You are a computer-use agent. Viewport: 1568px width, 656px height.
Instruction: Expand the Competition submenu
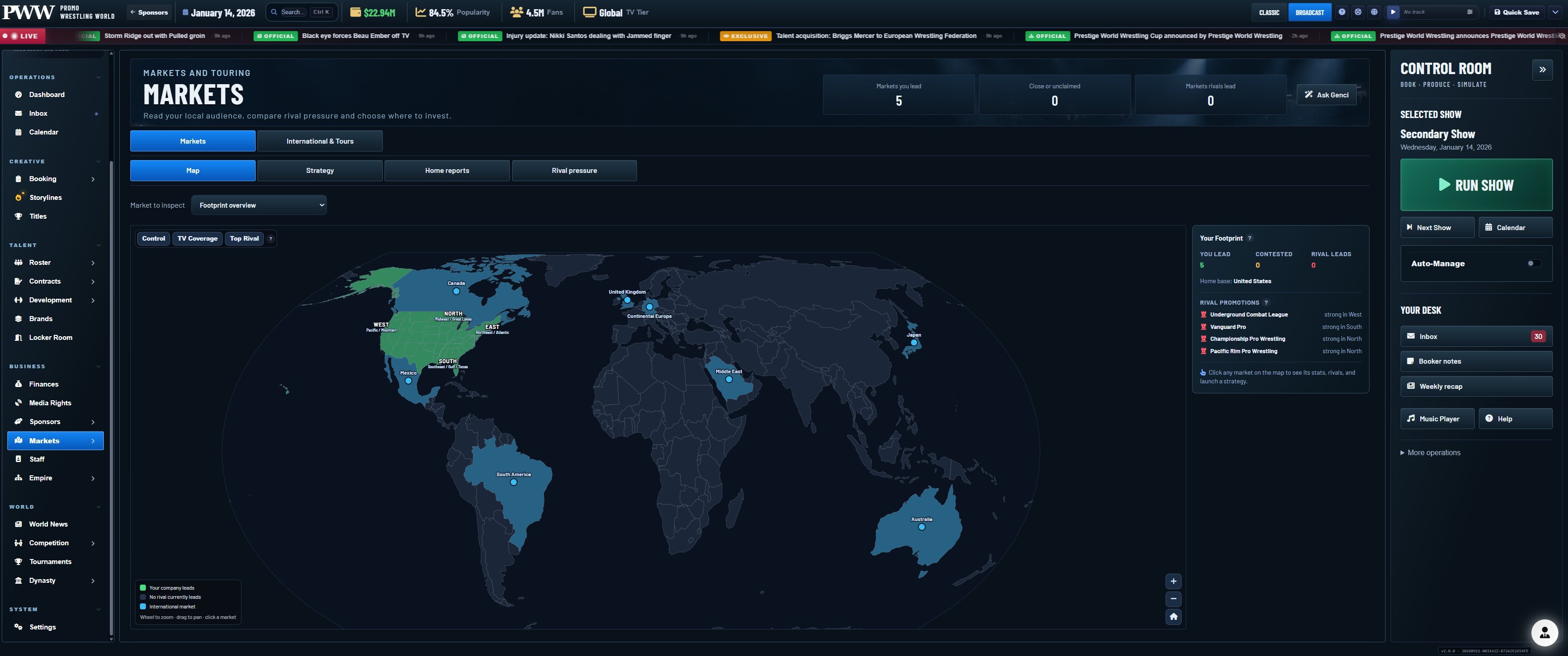[x=93, y=543]
